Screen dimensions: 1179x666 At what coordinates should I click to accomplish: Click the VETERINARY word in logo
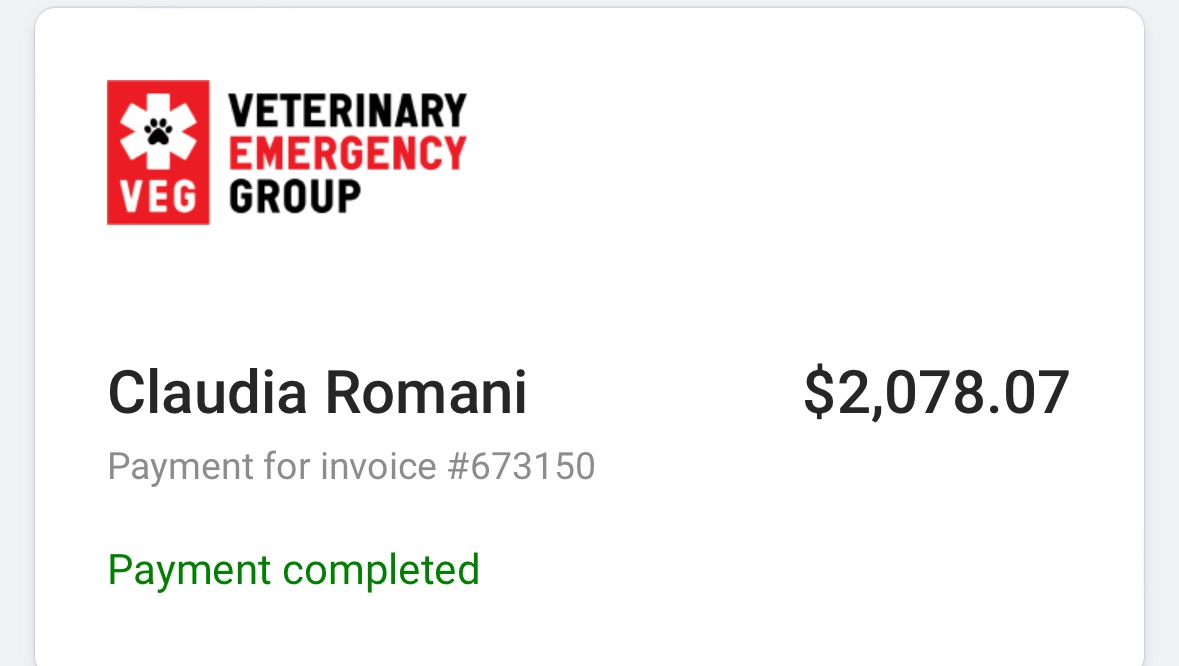coord(347,111)
